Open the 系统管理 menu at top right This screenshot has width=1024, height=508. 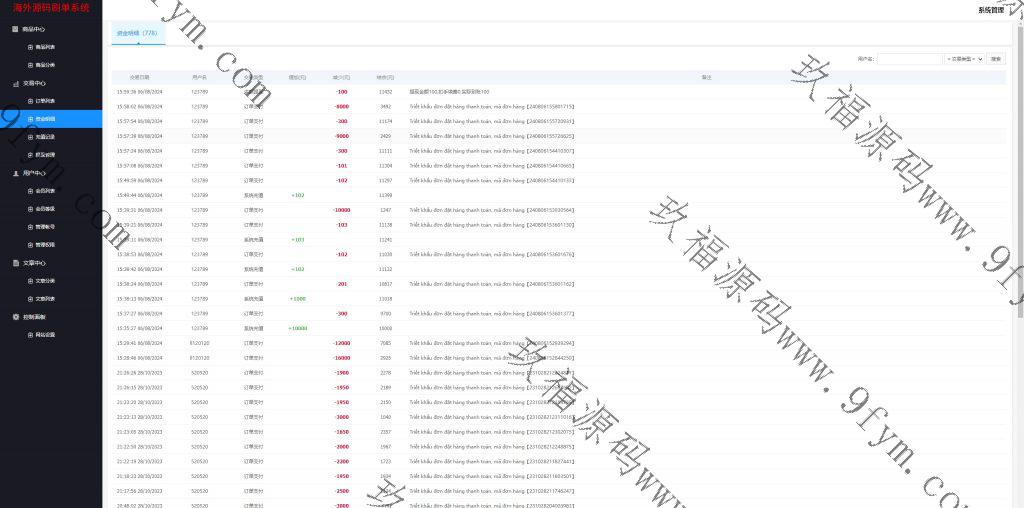click(991, 9)
